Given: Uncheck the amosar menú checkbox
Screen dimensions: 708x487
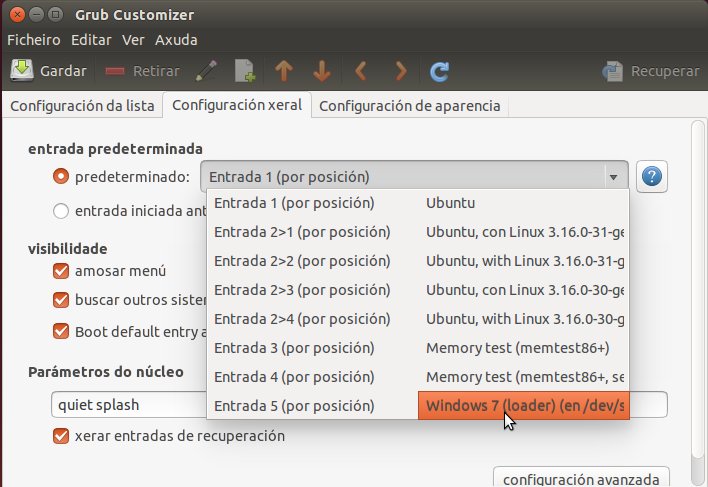Looking at the screenshot, I should click(x=61, y=271).
